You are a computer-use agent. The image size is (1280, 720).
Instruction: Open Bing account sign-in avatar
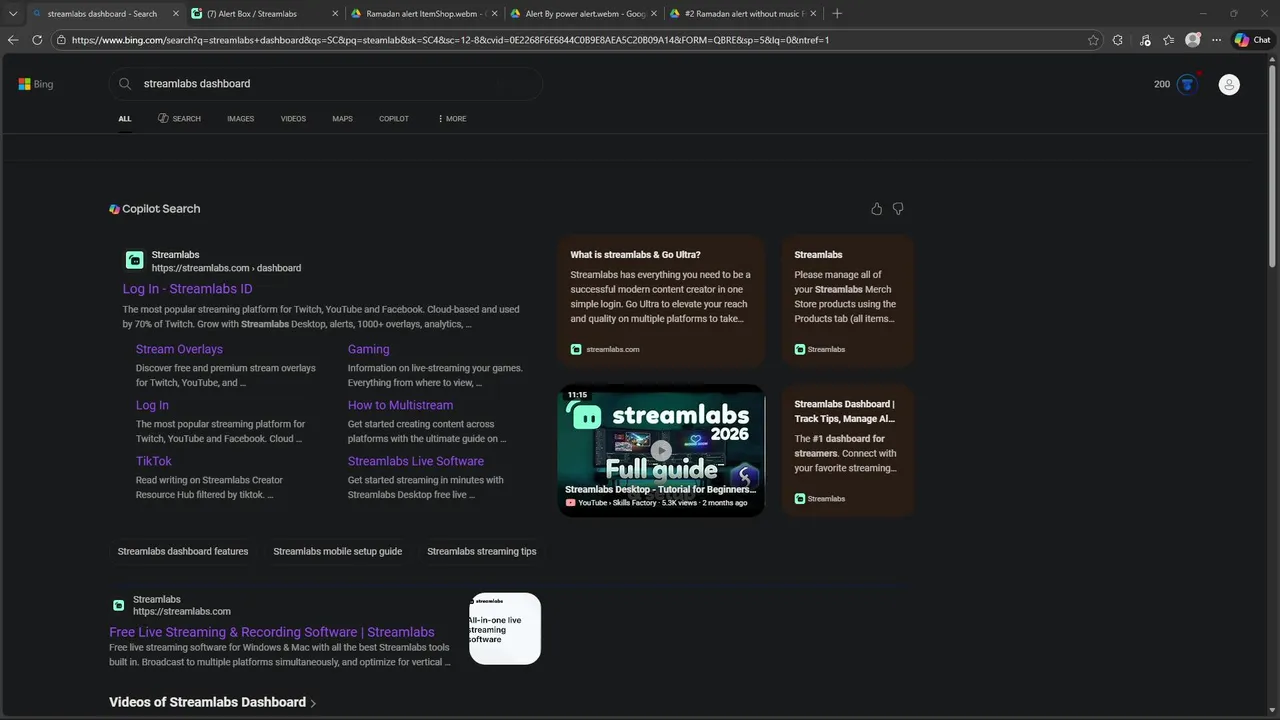[x=1229, y=85]
